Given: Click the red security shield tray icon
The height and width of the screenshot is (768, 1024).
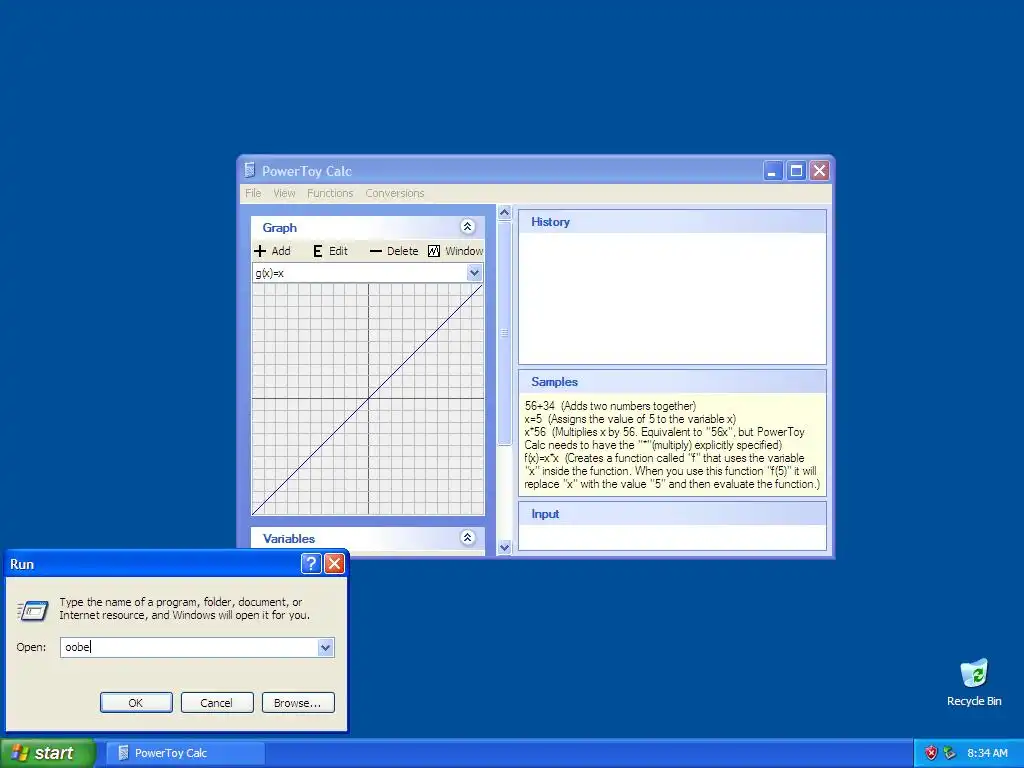Looking at the screenshot, I should [x=931, y=753].
